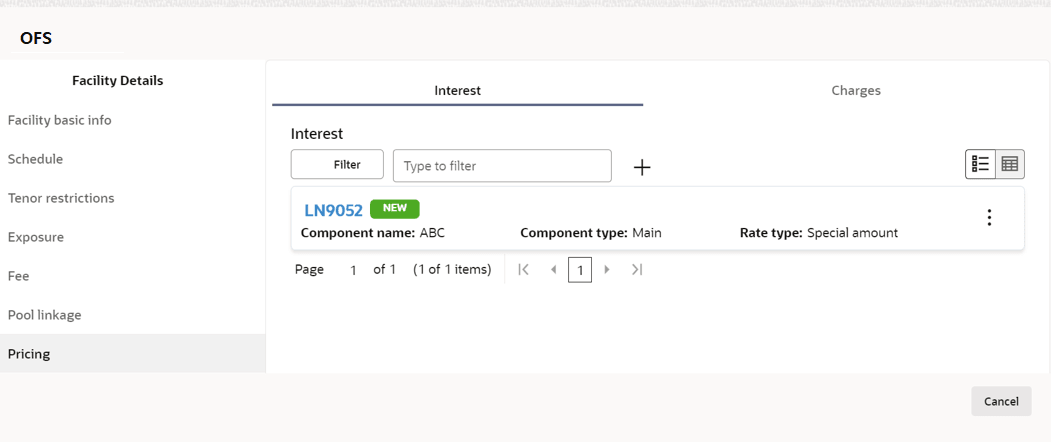Go to next page arrow

607,270
